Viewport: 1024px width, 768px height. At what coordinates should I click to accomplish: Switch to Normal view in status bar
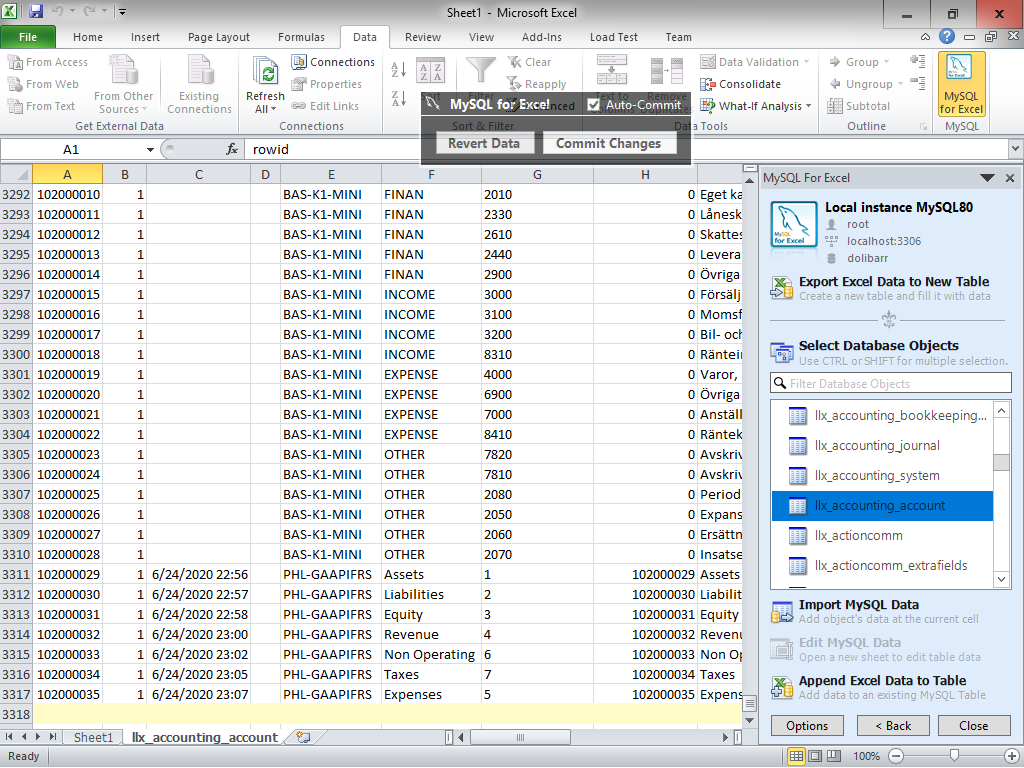[796, 756]
